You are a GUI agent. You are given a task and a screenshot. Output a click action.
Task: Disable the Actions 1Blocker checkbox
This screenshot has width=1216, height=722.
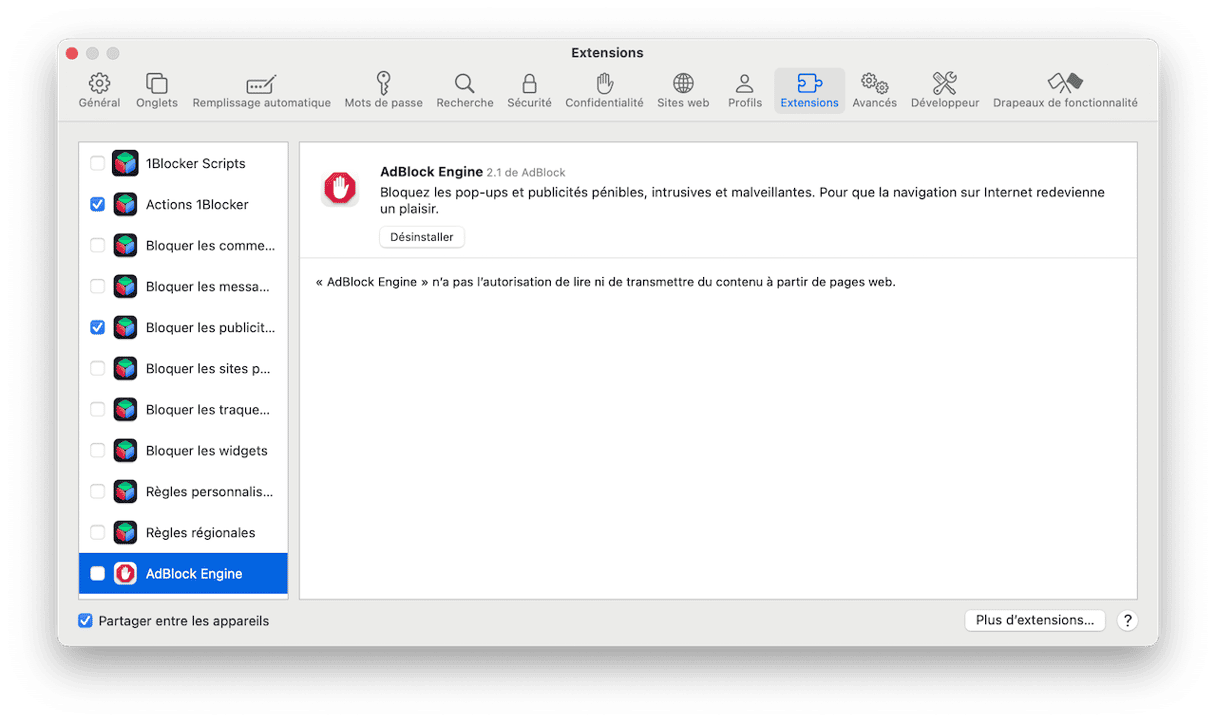point(98,205)
